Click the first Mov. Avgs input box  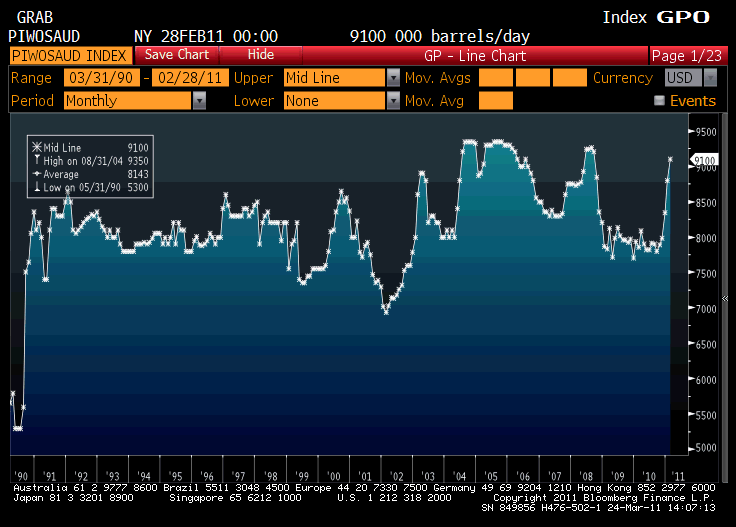pos(496,78)
